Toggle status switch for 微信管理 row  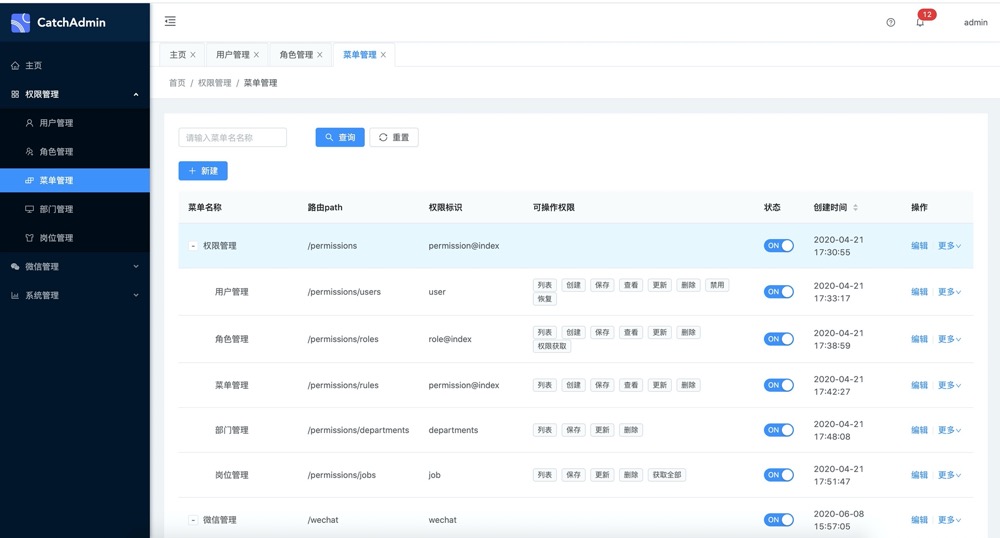click(x=779, y=520)
